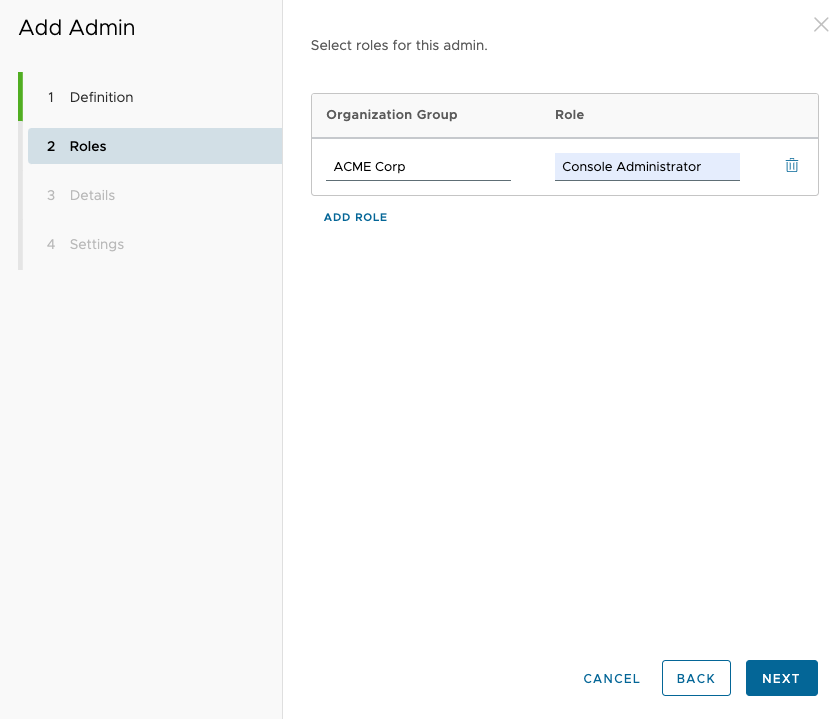Jump to the Details step

[92, 195]
